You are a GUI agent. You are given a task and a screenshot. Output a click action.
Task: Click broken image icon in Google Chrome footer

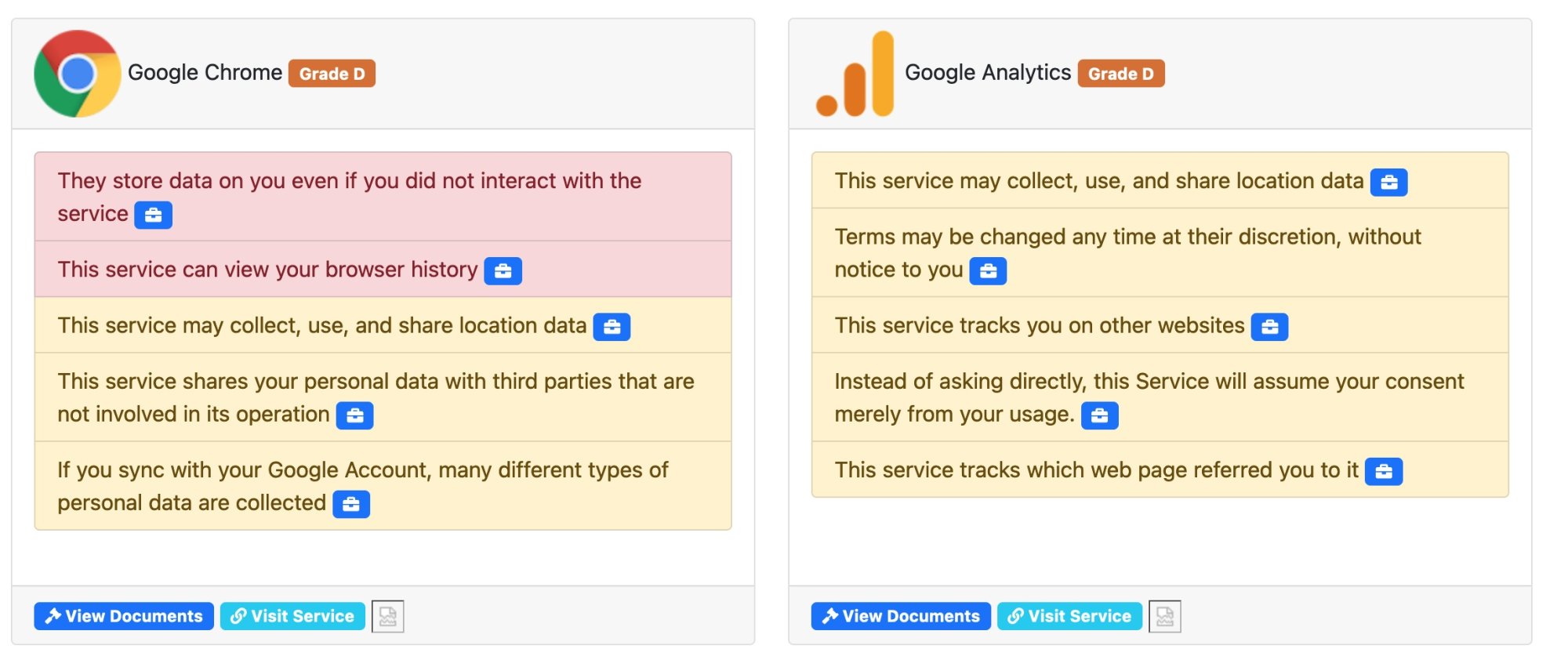(x=387, y=617)
